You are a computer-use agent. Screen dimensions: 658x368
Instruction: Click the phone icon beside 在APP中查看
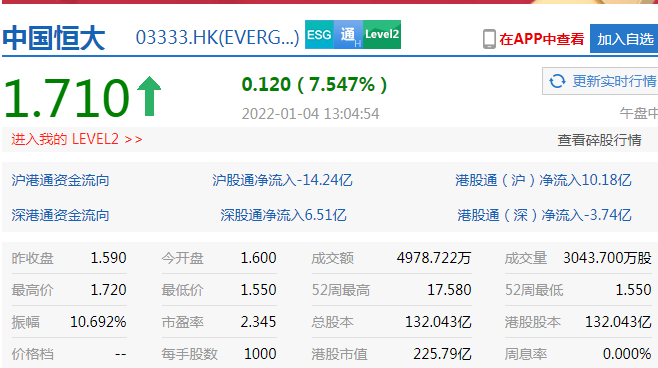489,39
